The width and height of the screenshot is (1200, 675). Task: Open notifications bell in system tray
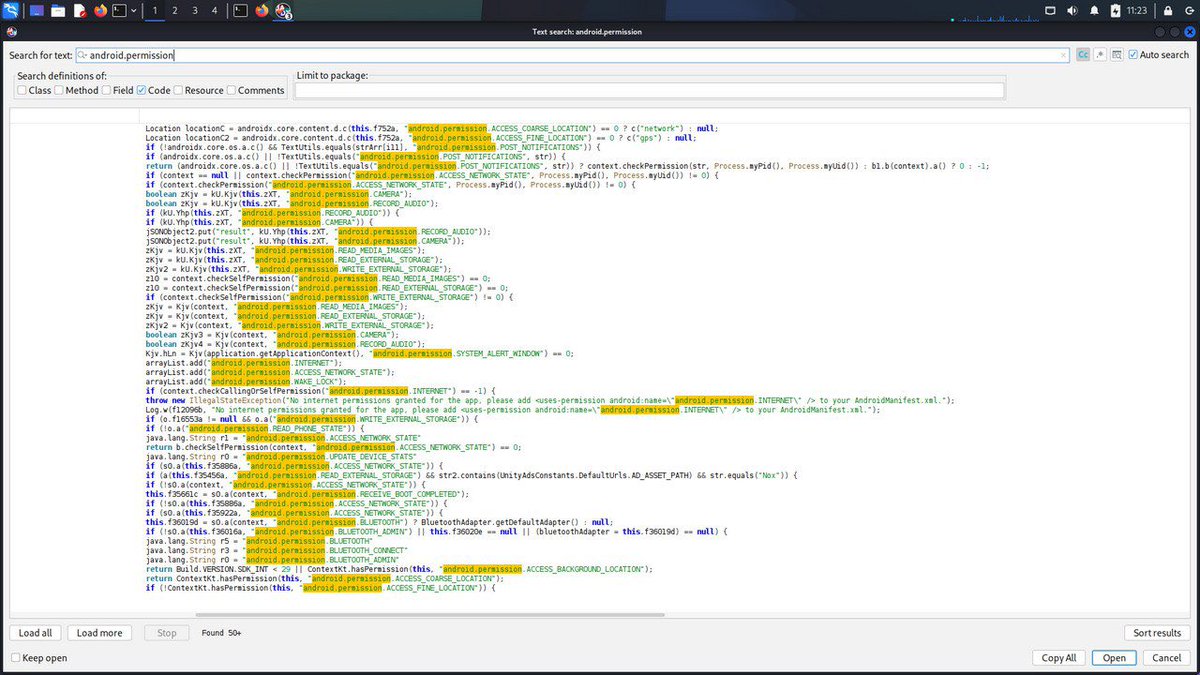click(1094, 11)
